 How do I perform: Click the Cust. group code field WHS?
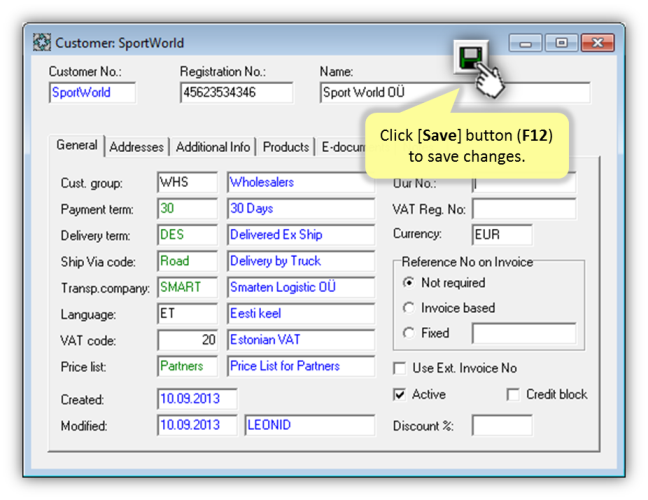[x=188, y=182]
